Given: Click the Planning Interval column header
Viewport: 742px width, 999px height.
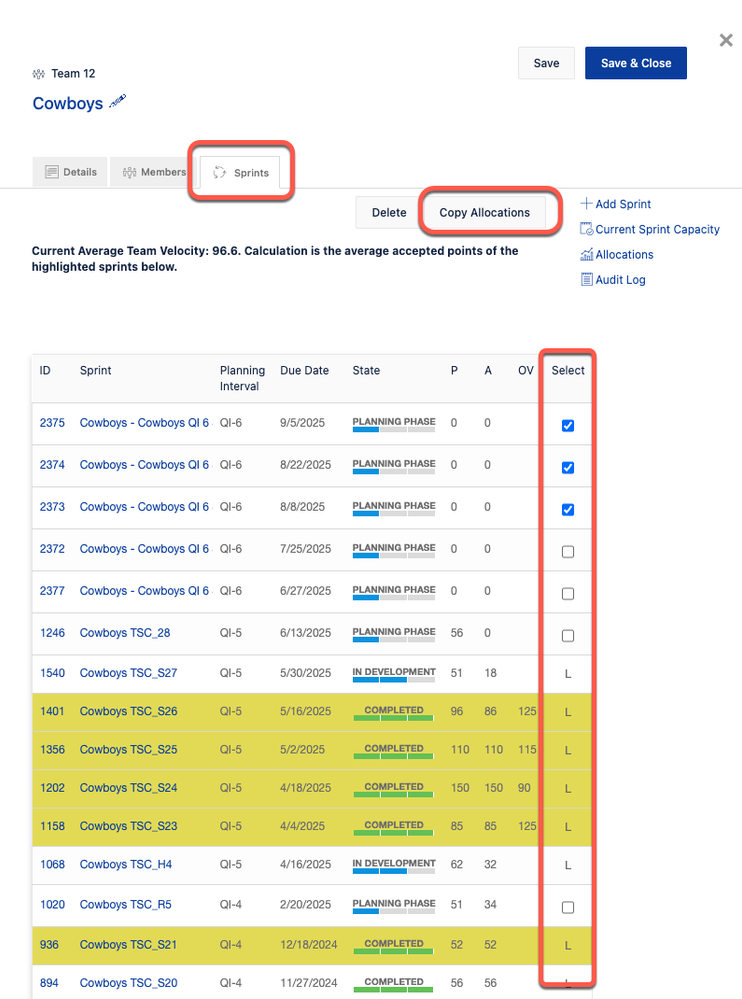Looking at the screenshot, I should click(x=242, y=378).
